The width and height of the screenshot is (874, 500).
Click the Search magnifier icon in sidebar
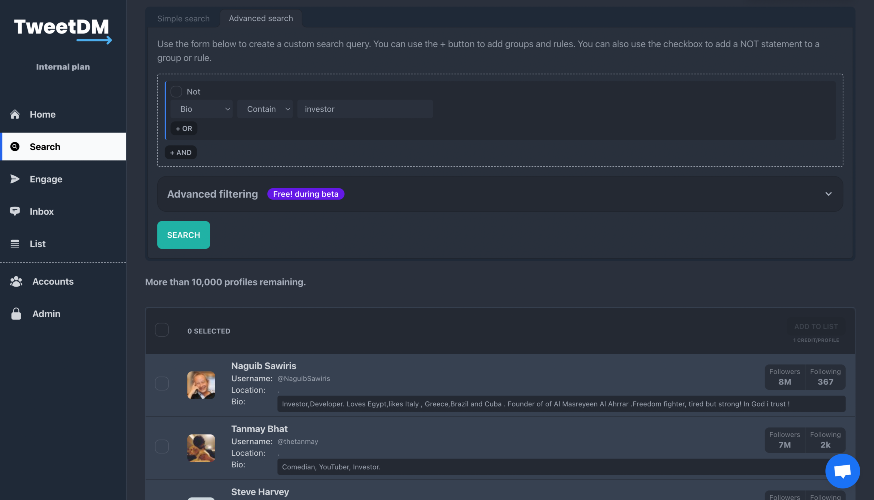click(15, 147)
